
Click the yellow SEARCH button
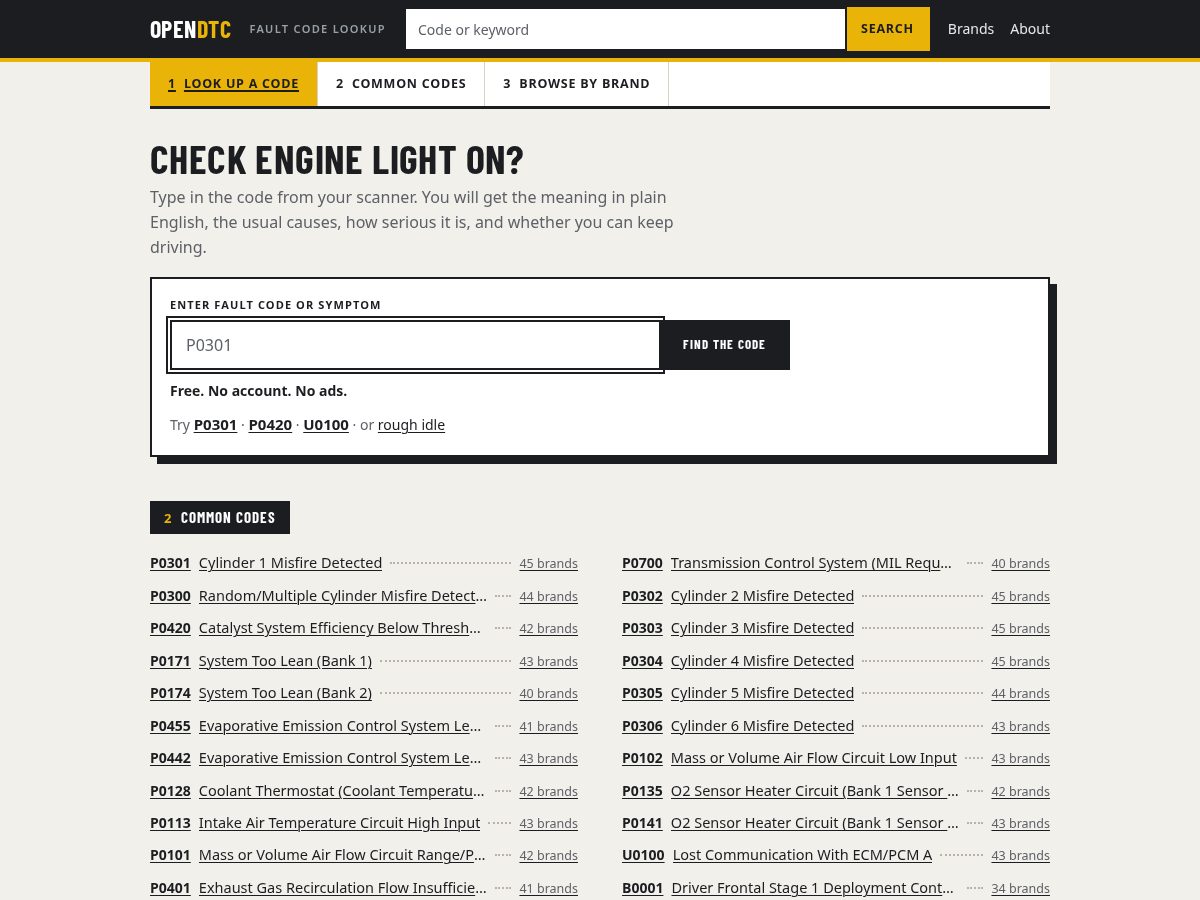click(x=887, y=29)
